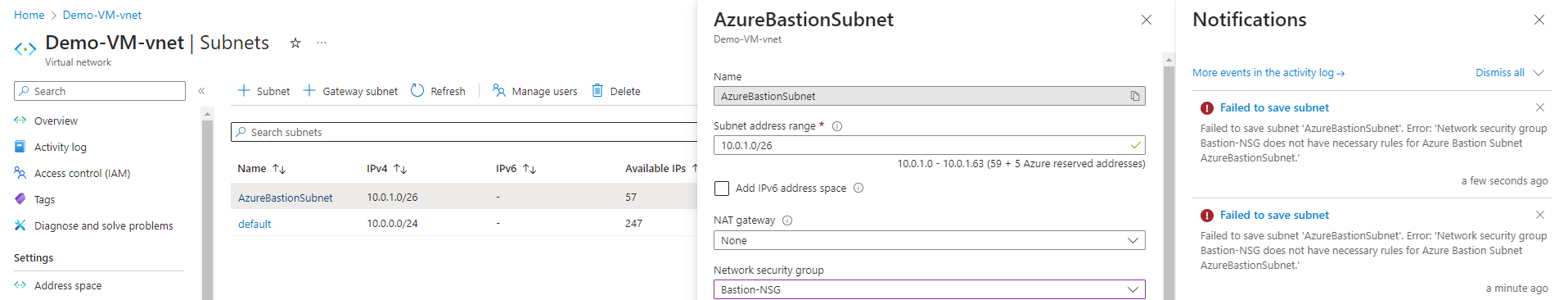Image resolution: width=1568 pixels, height=300 pixels.
Task: Open Manage users
Action: coord(535,91)
